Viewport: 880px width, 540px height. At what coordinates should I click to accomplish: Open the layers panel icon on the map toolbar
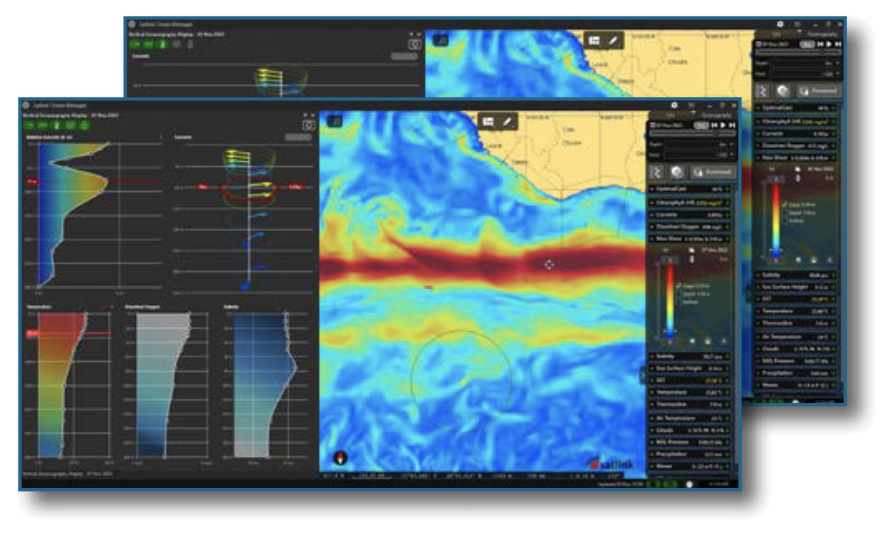click(x=488, y=121)
